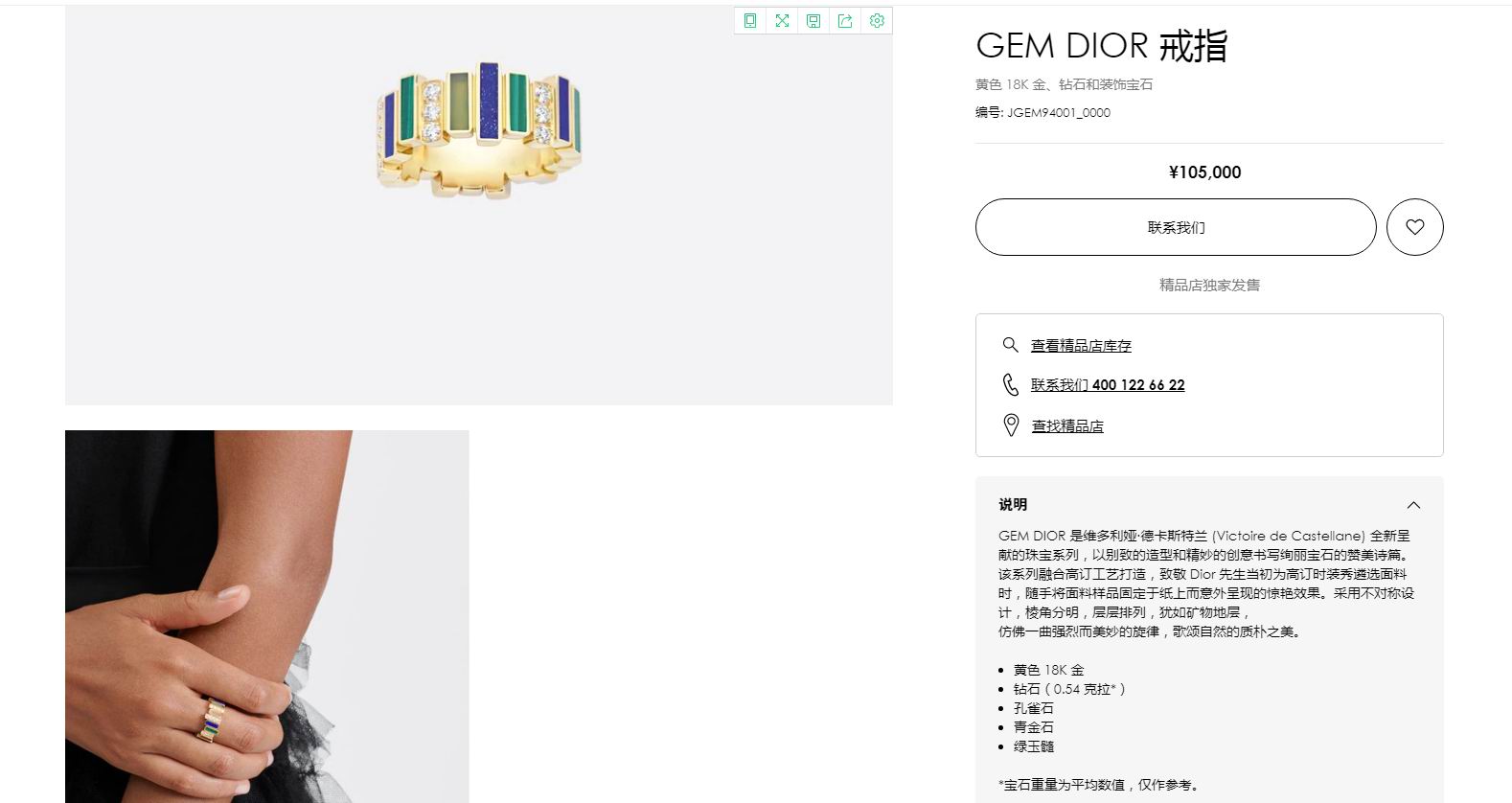Click the location pin icon
Screen dimensions: 1512x803
pyautogui.click(x=1010, y=425)
